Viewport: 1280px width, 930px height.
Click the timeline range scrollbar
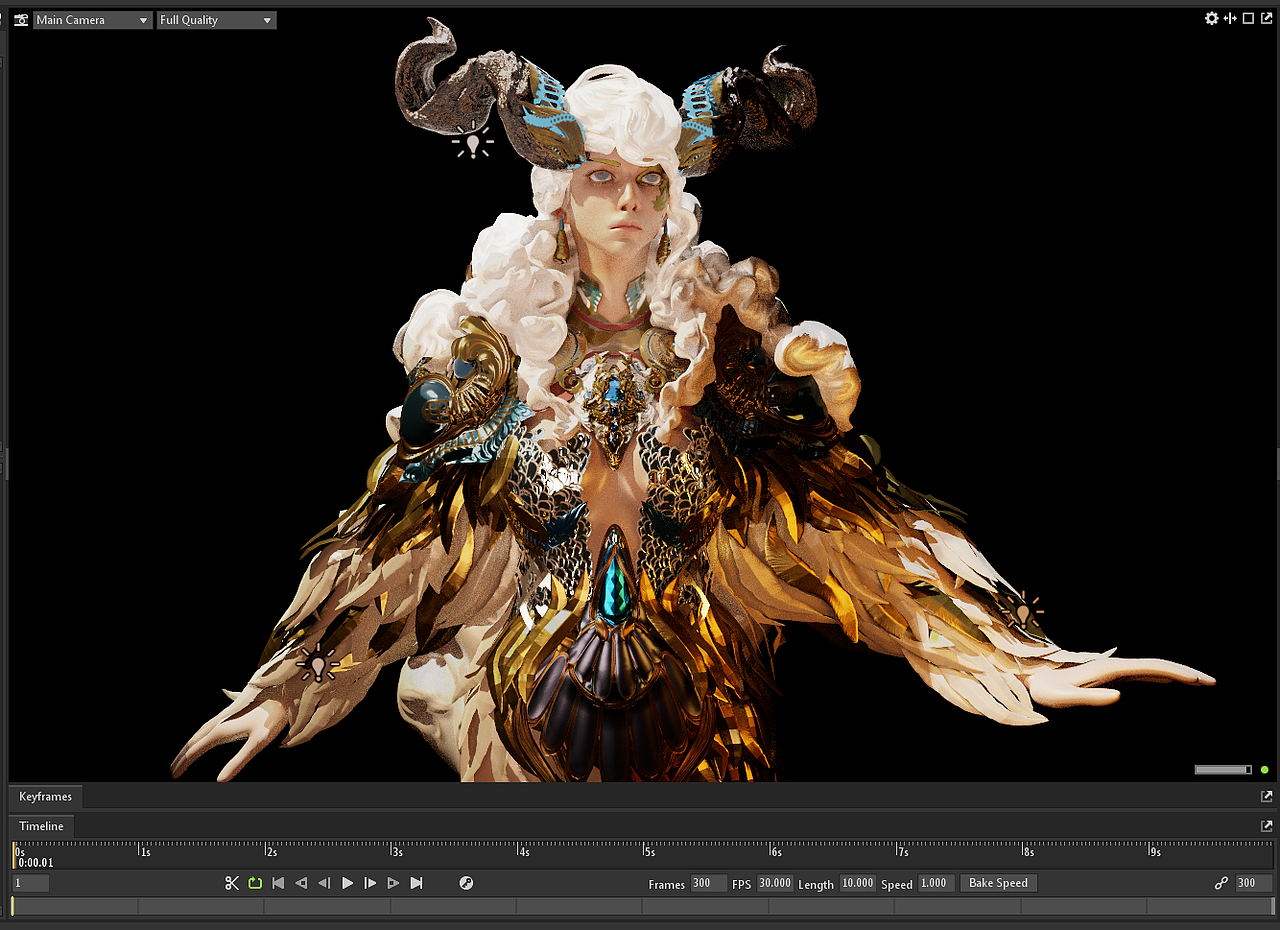pos(643,906)
